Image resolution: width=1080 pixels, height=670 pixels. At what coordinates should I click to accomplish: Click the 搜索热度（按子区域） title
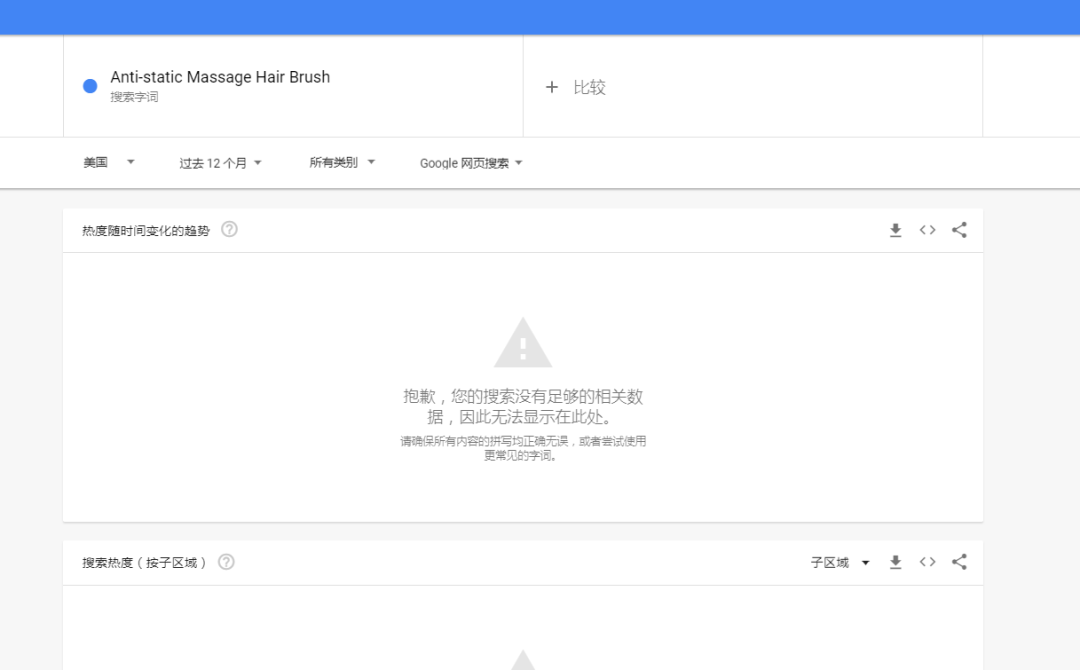click(x=144, y=563)
